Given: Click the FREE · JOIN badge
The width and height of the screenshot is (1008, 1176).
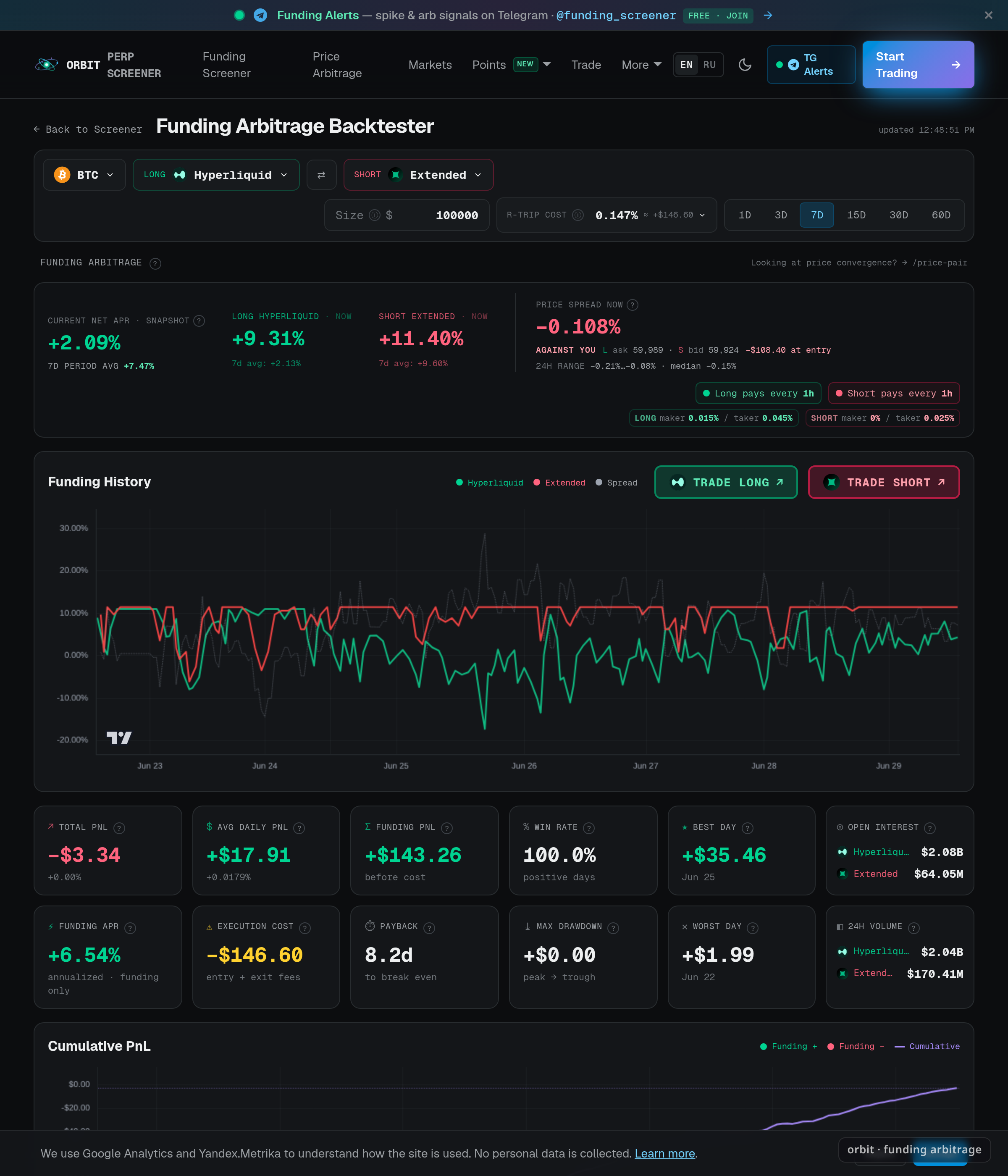Looking at the screenshot, I should (x=718, y=15).
